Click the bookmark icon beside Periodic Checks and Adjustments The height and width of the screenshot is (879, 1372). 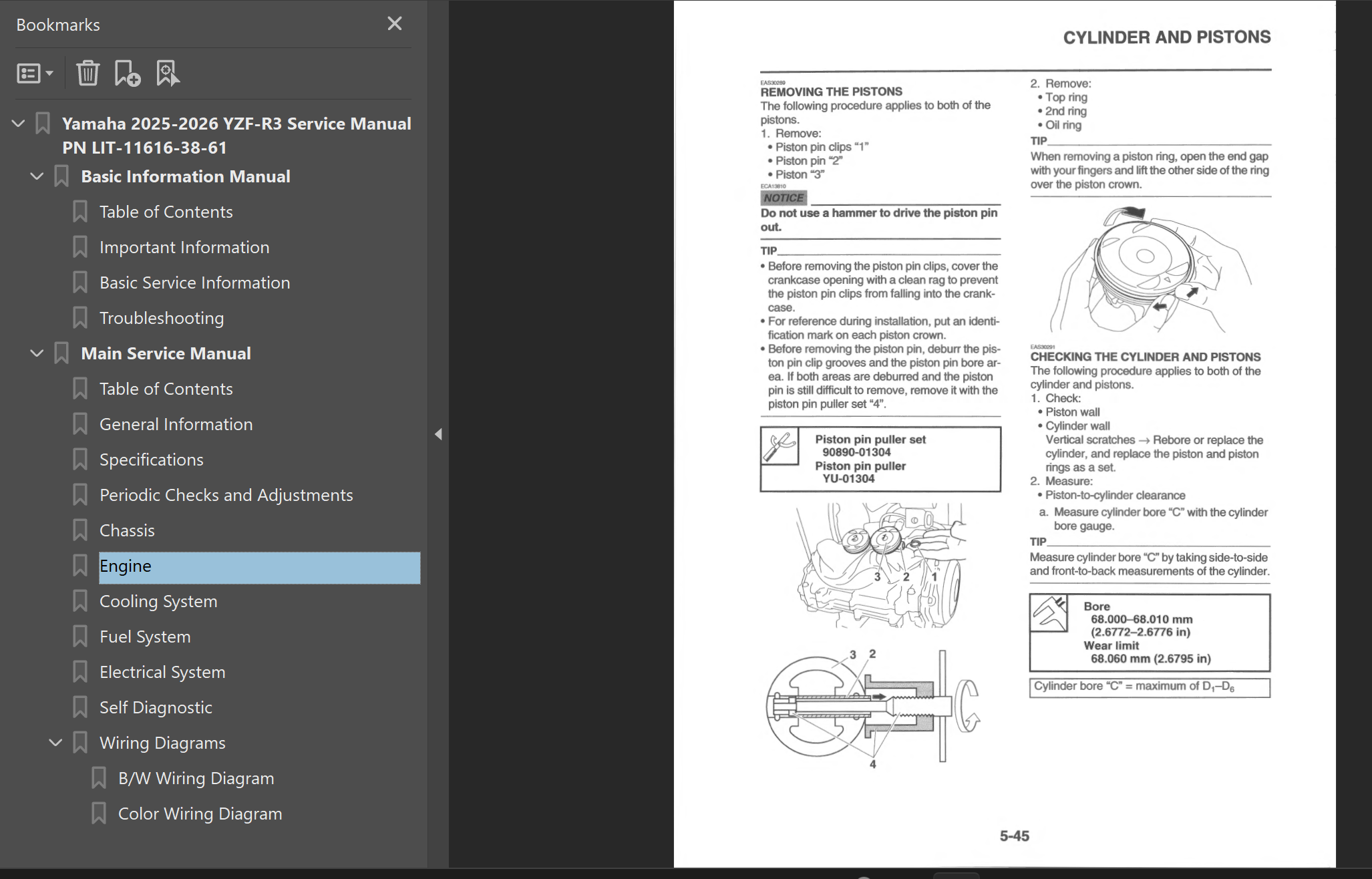80,495
